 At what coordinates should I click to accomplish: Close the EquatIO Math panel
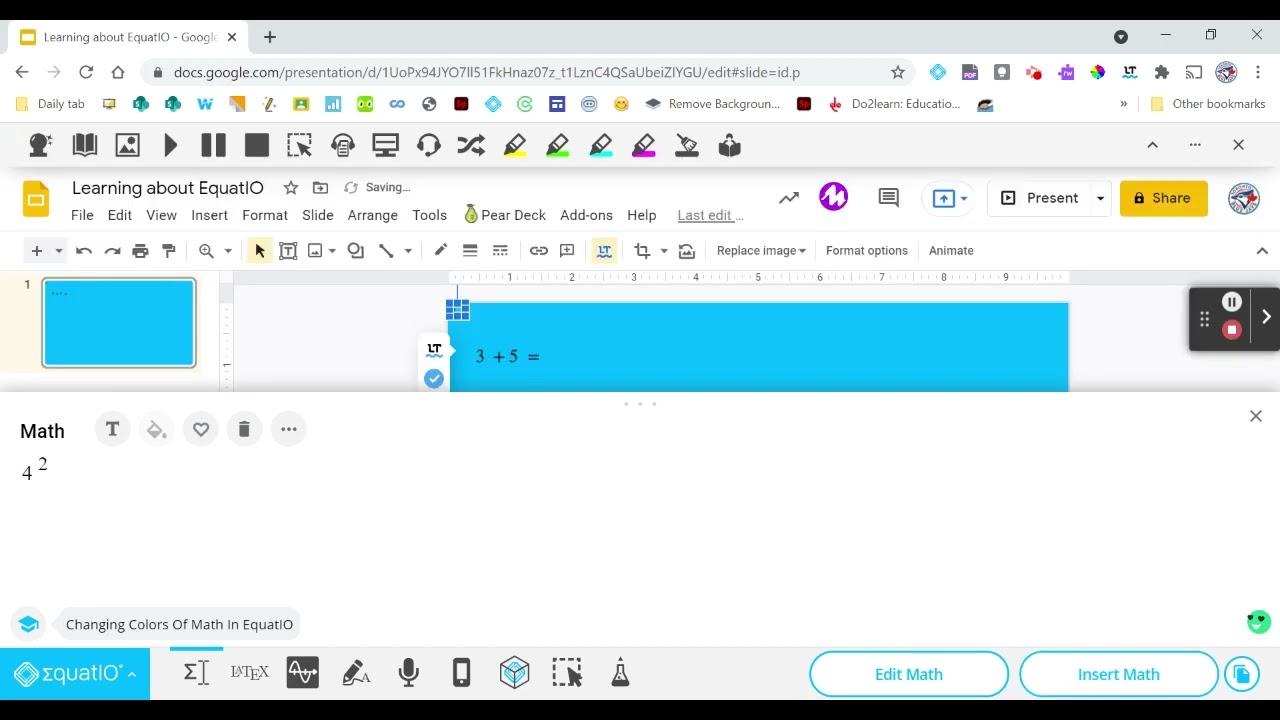pos(1256,416)
